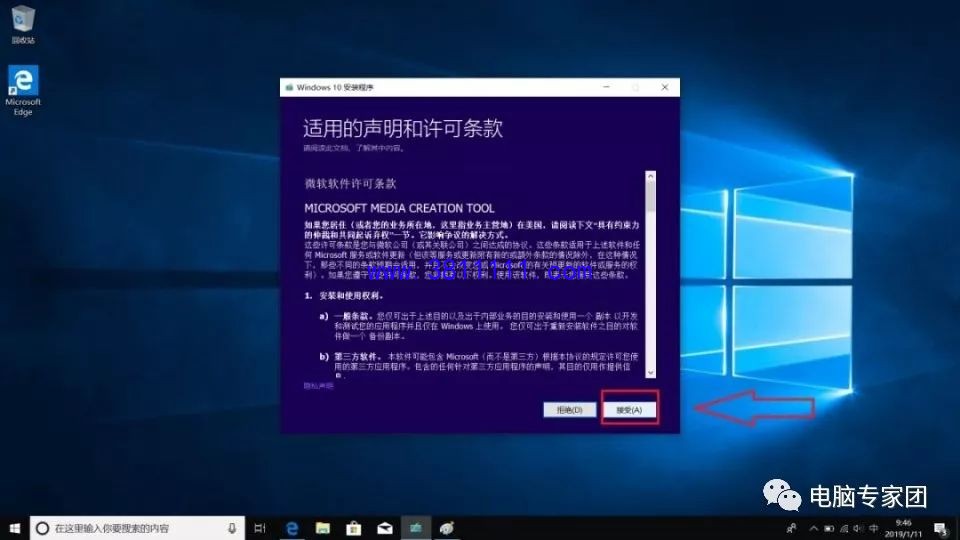Click the 中 input method indicator

click(874, 528)
